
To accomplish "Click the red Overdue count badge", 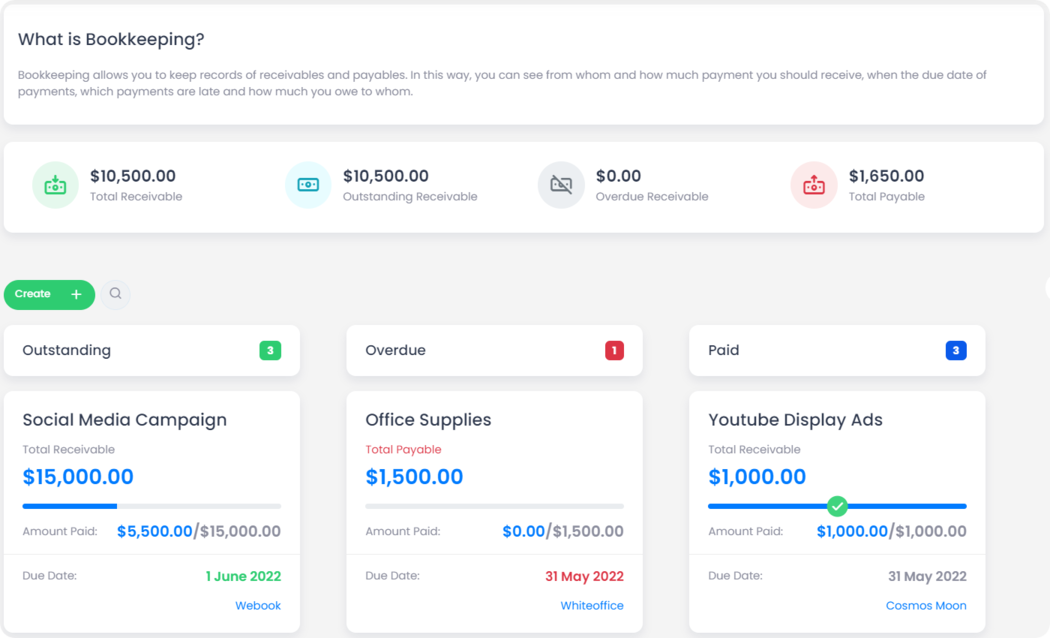I will point(614,350).
